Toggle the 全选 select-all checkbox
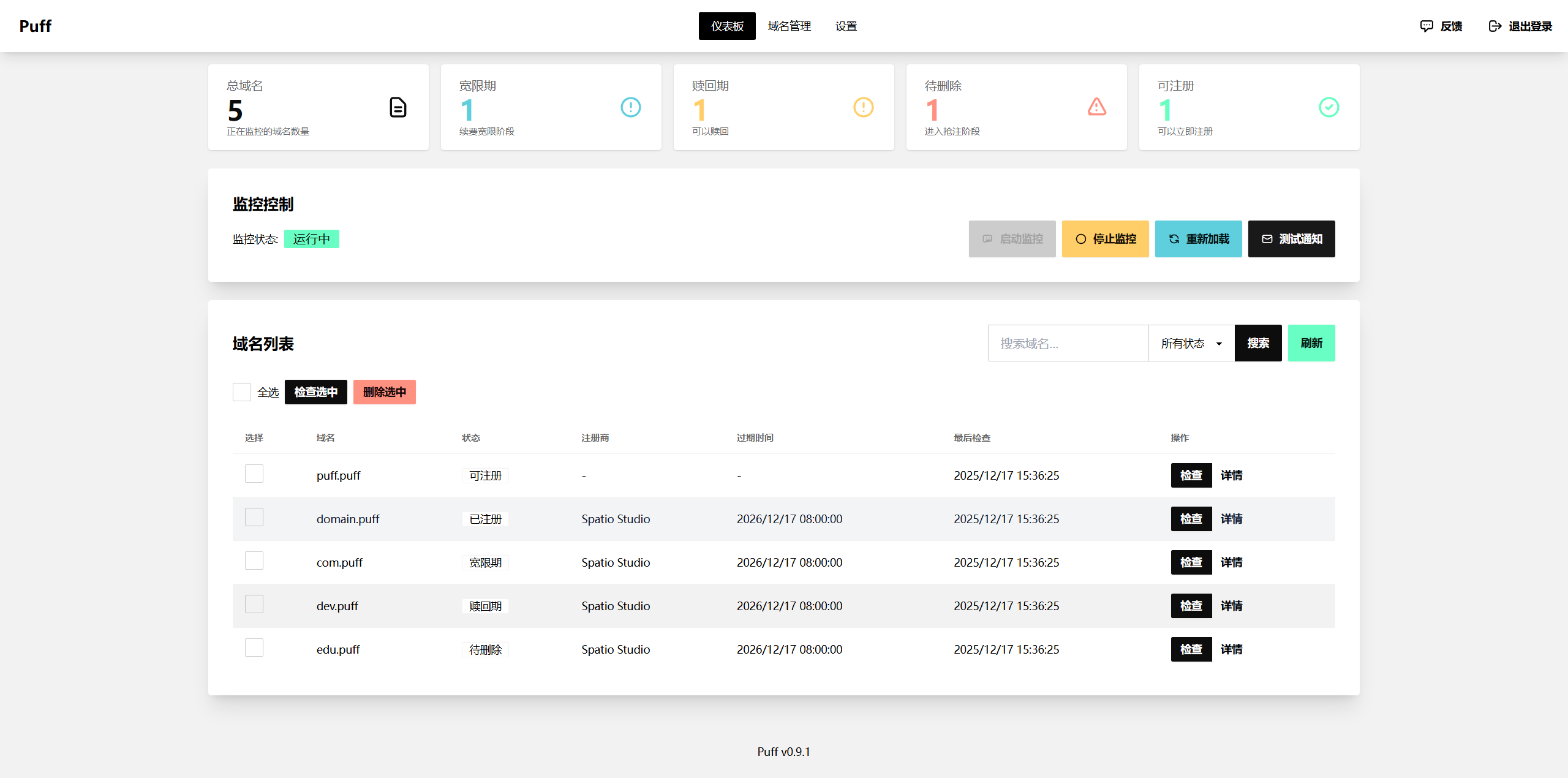Screen dimensions: 1568x778 coord(242,392)
